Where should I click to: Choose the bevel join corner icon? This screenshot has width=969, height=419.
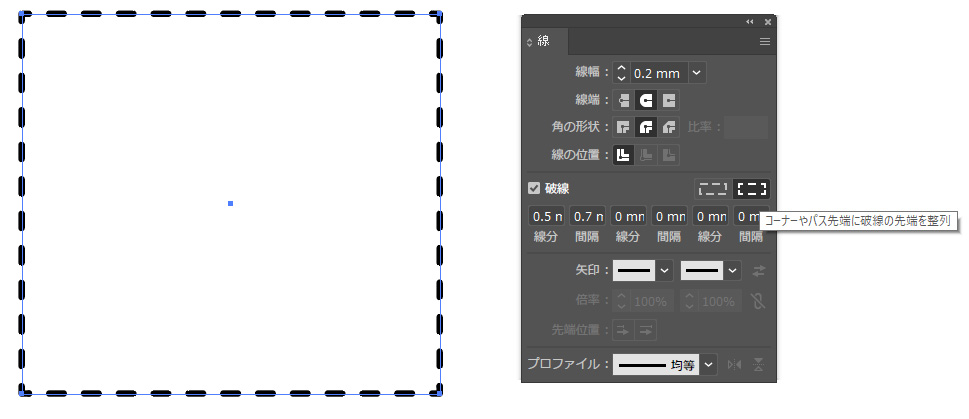tap(668, 127)
